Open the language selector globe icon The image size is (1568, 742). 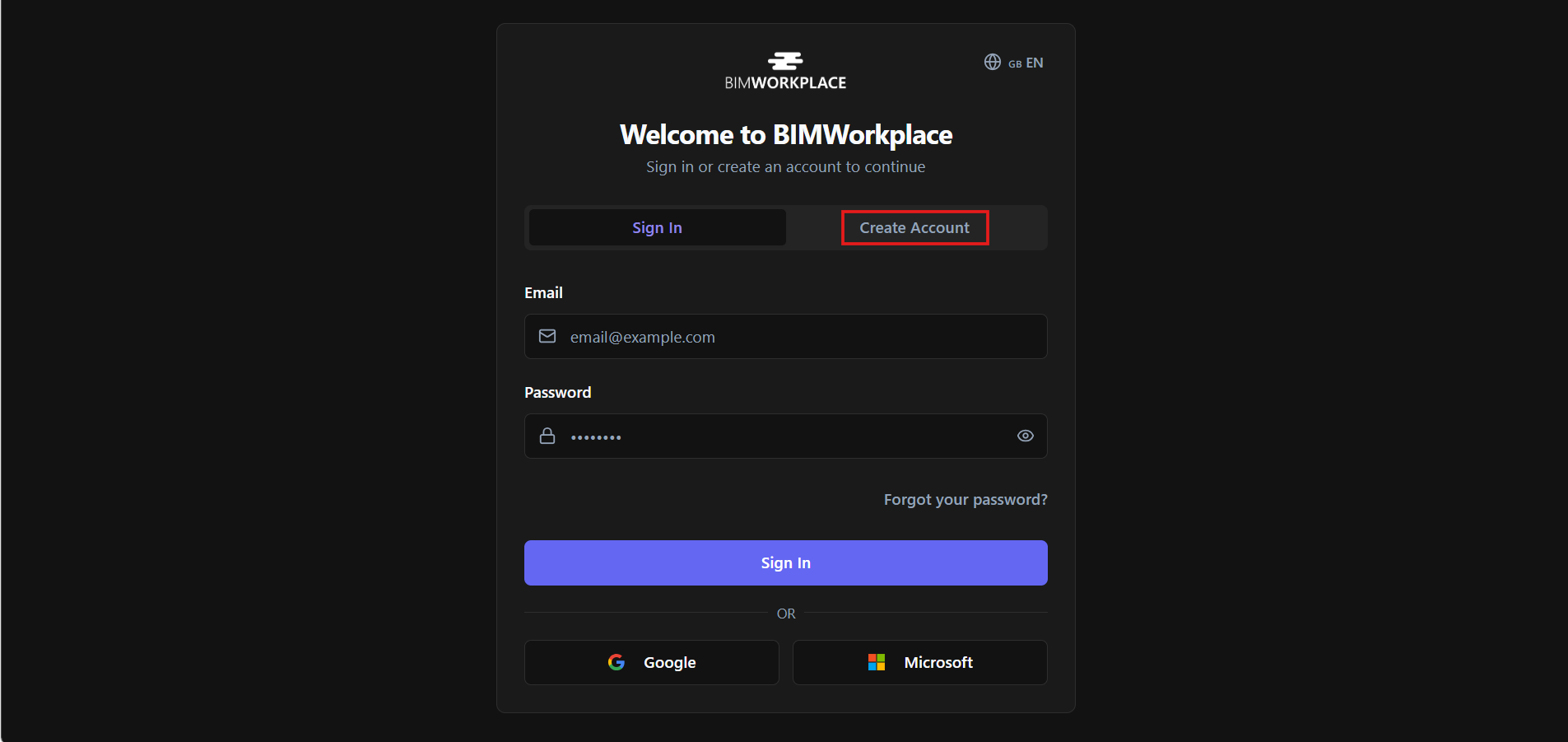[x=993, y=63]
